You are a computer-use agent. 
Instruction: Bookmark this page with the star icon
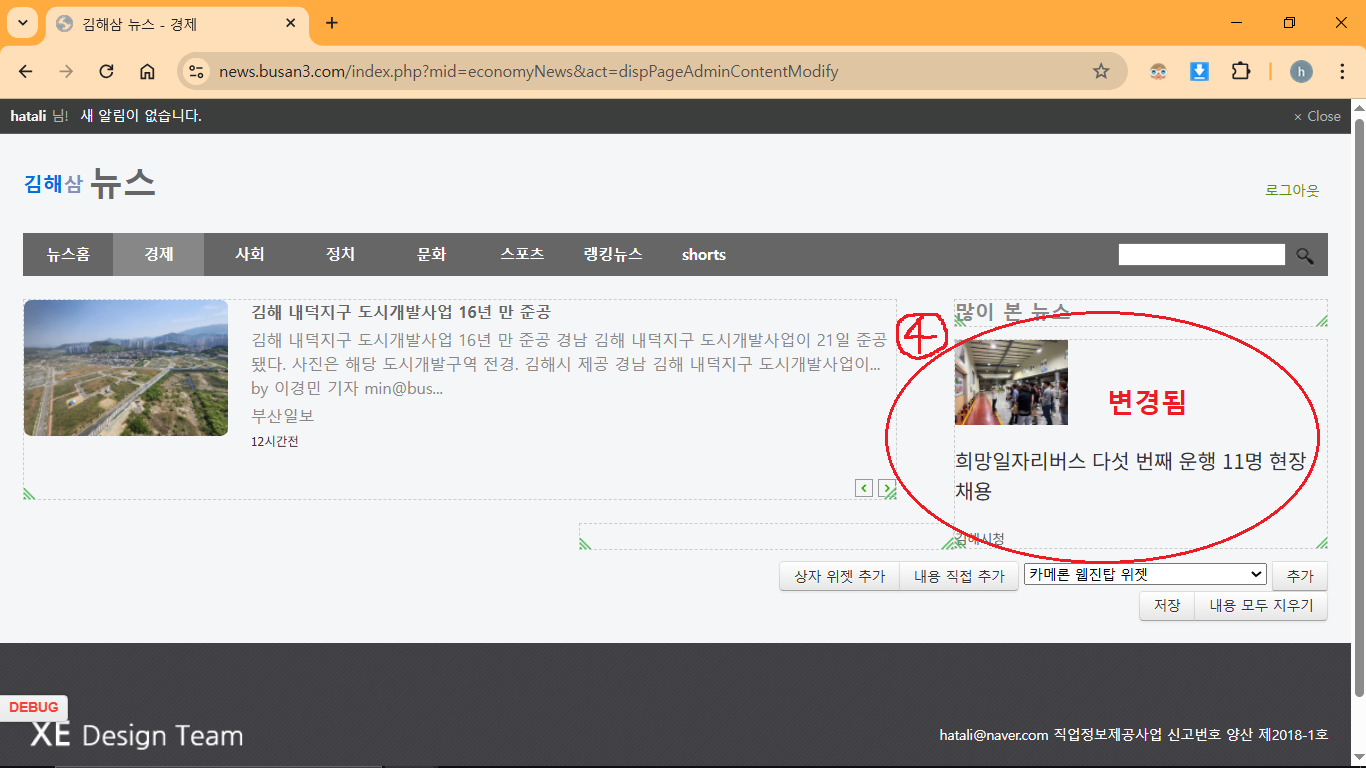(x=1101, y=71)
